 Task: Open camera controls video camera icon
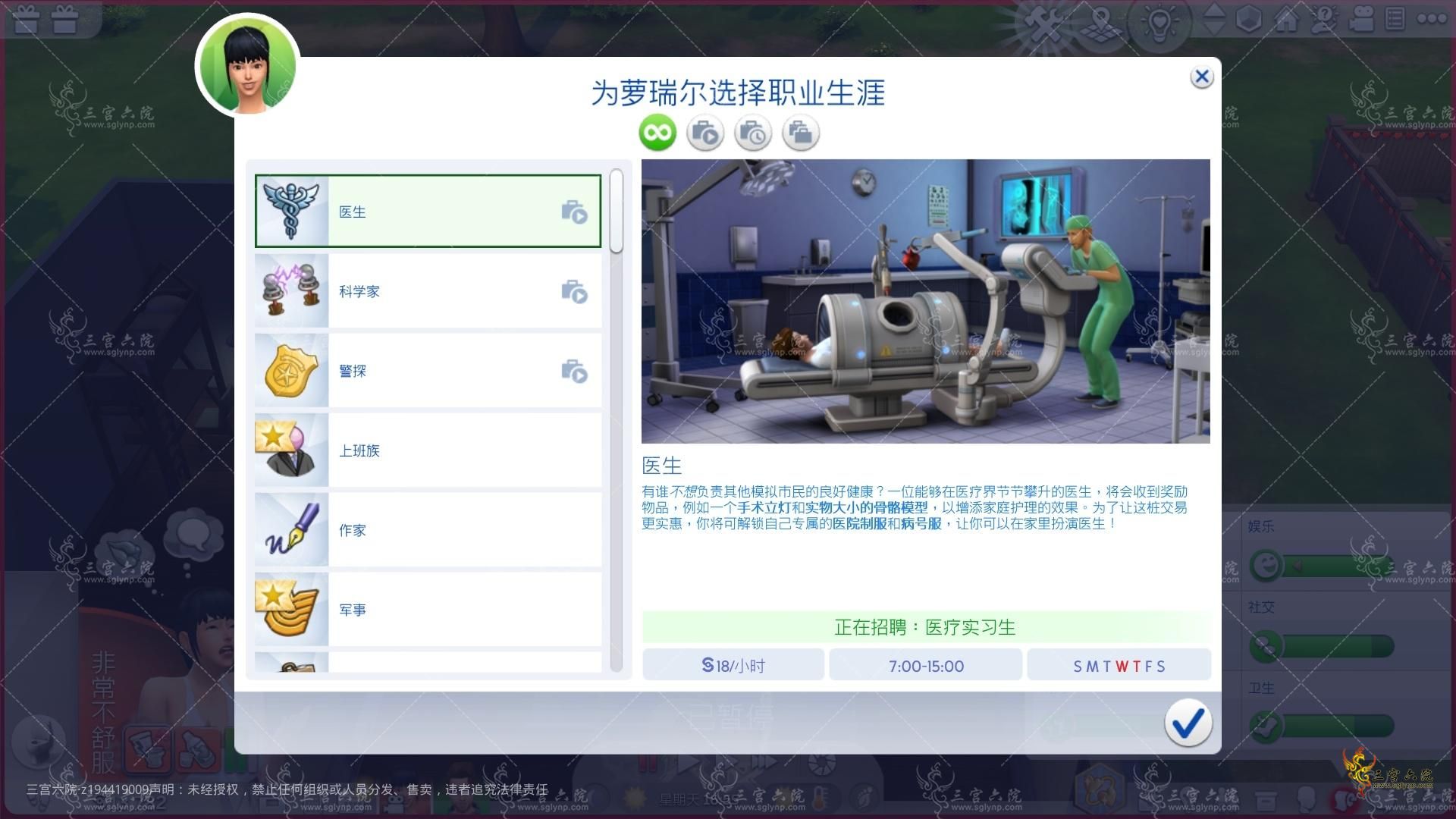coord(1361,19)
